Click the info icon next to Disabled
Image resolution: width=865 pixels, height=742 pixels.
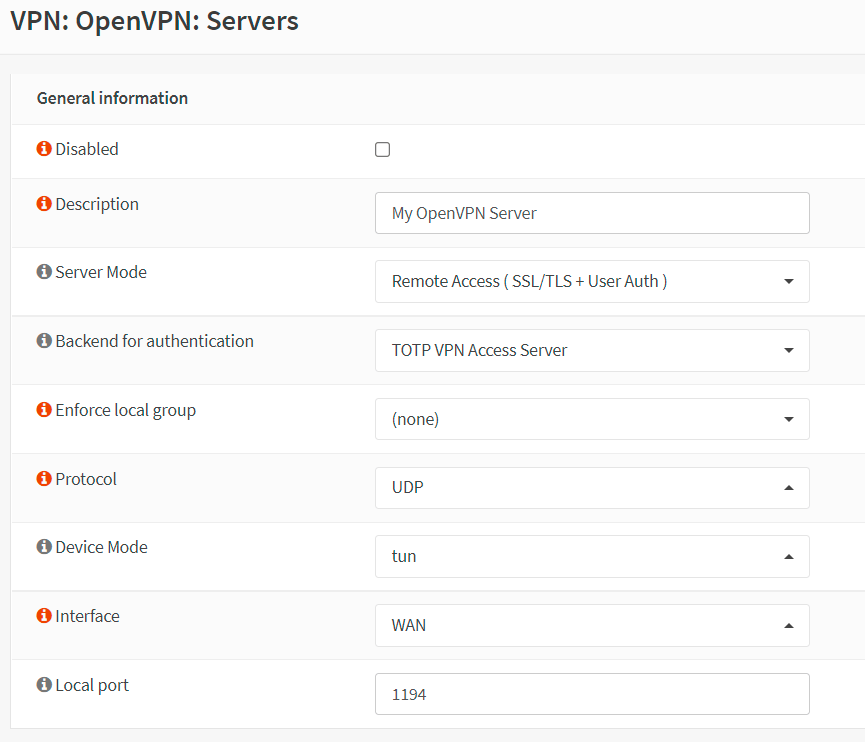point(44,148)
